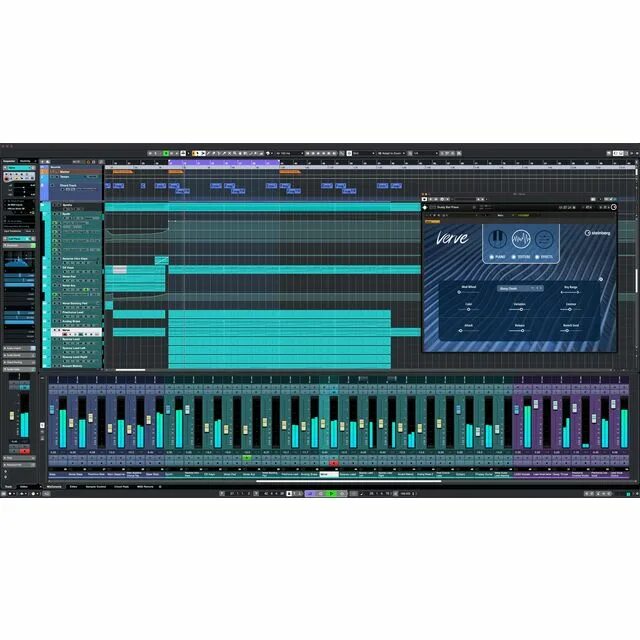Click the Mod Wheel slider in Verve
The width and height of the screenshot is (640, 640).
[x=468, y=292]
